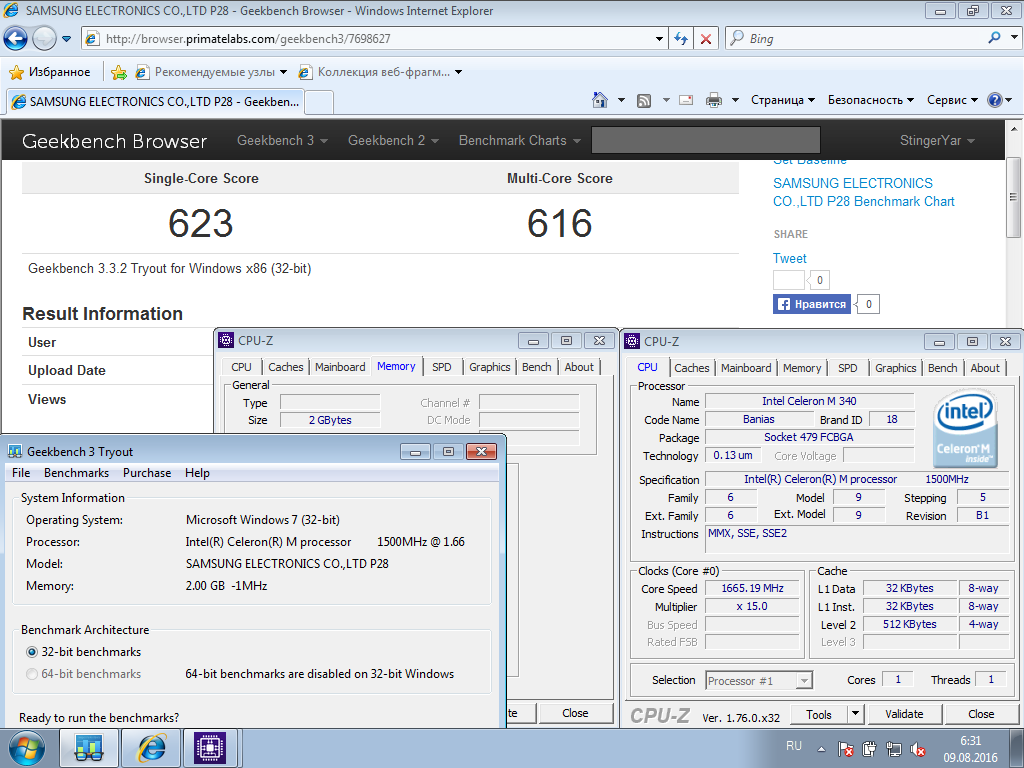Click Validate button in CPU-Z
The image size is (1024, 768).
click(x=904, y=714)
